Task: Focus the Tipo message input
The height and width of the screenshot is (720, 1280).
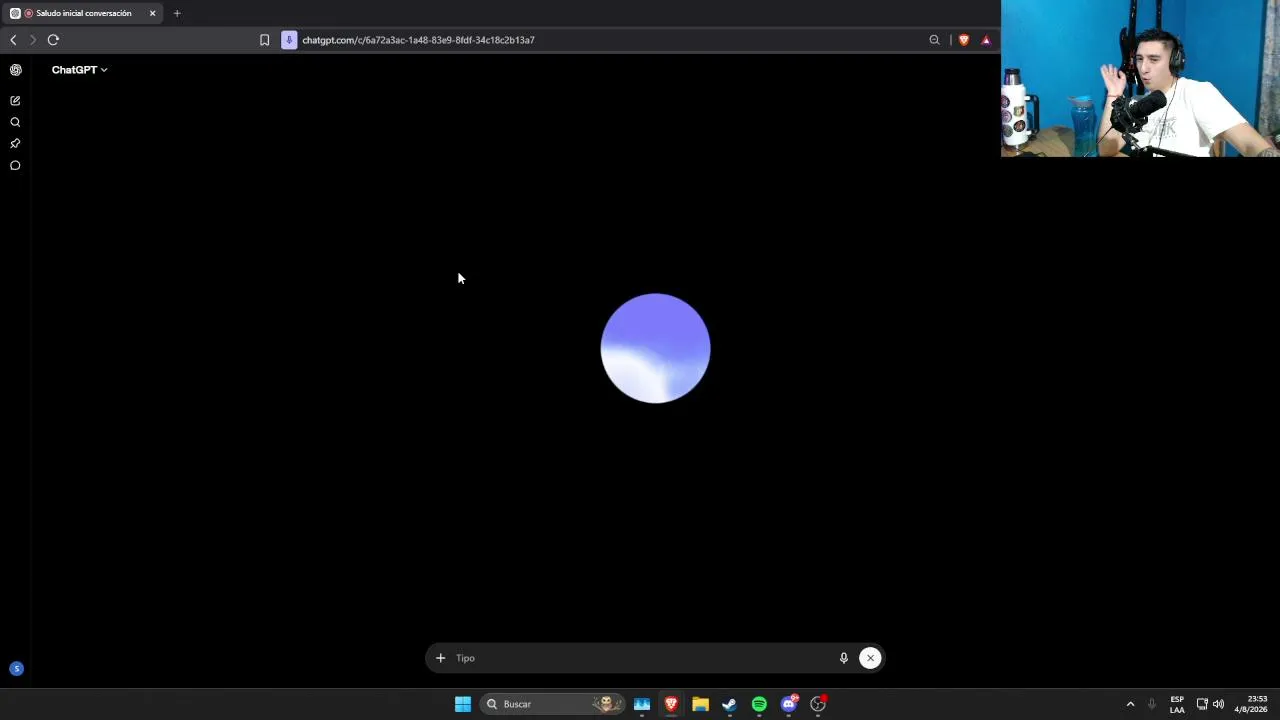Action: point(640,658)
